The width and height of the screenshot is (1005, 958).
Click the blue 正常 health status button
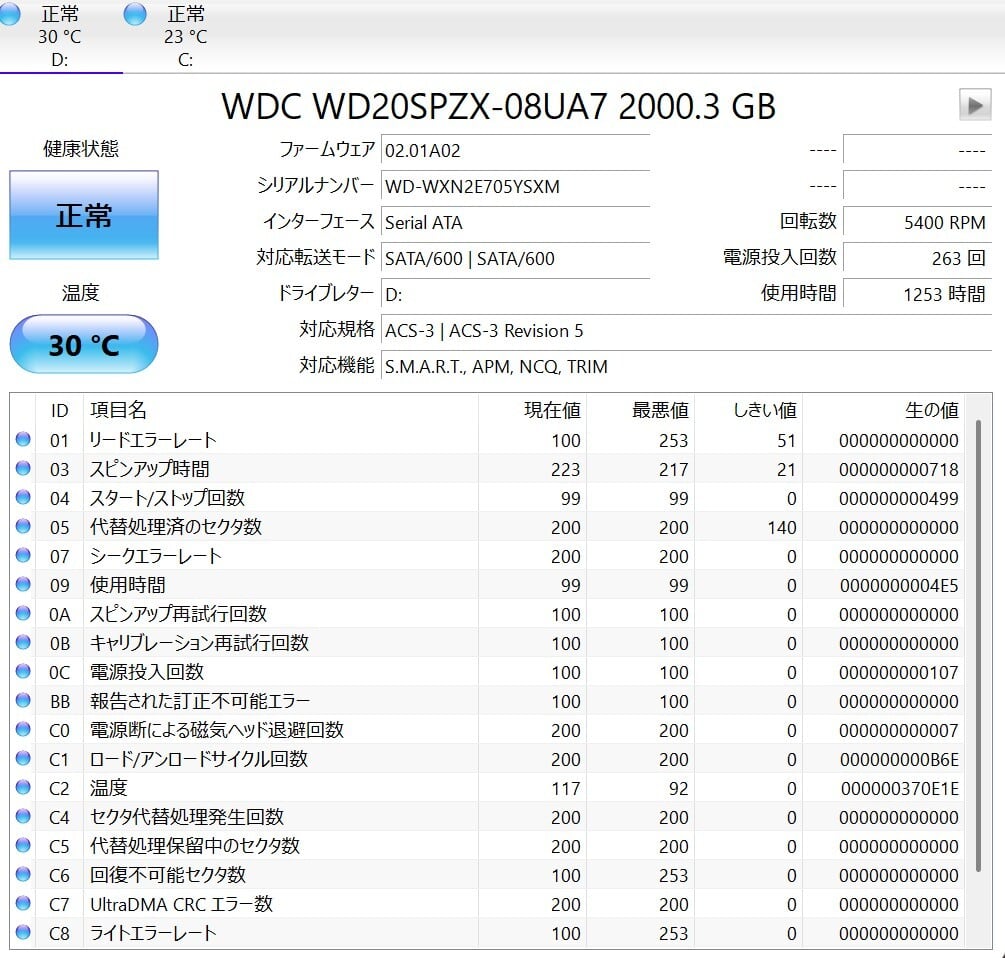[x=84, y=215]
